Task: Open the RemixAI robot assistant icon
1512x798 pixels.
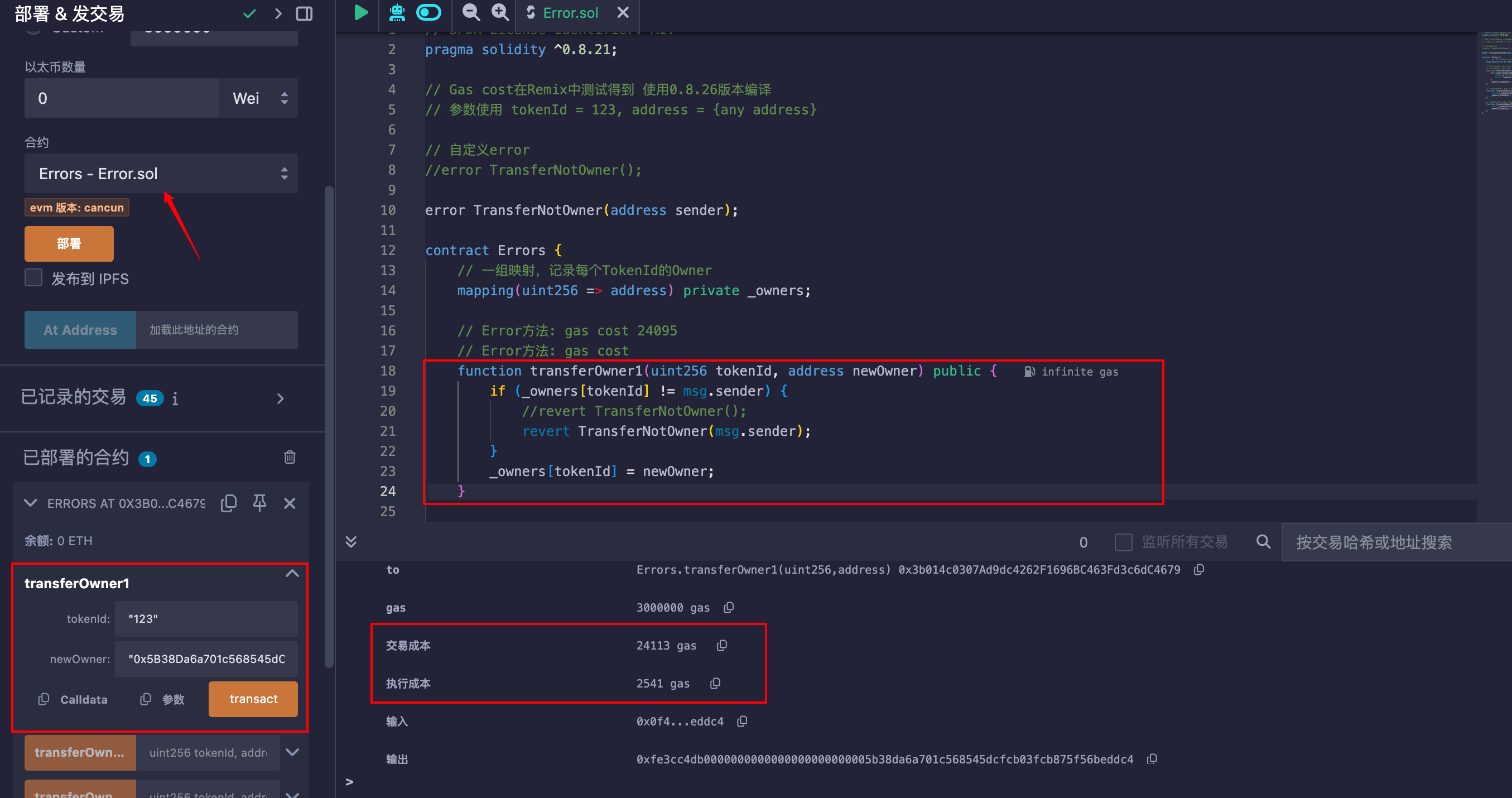Action: (x=397, y=12)
